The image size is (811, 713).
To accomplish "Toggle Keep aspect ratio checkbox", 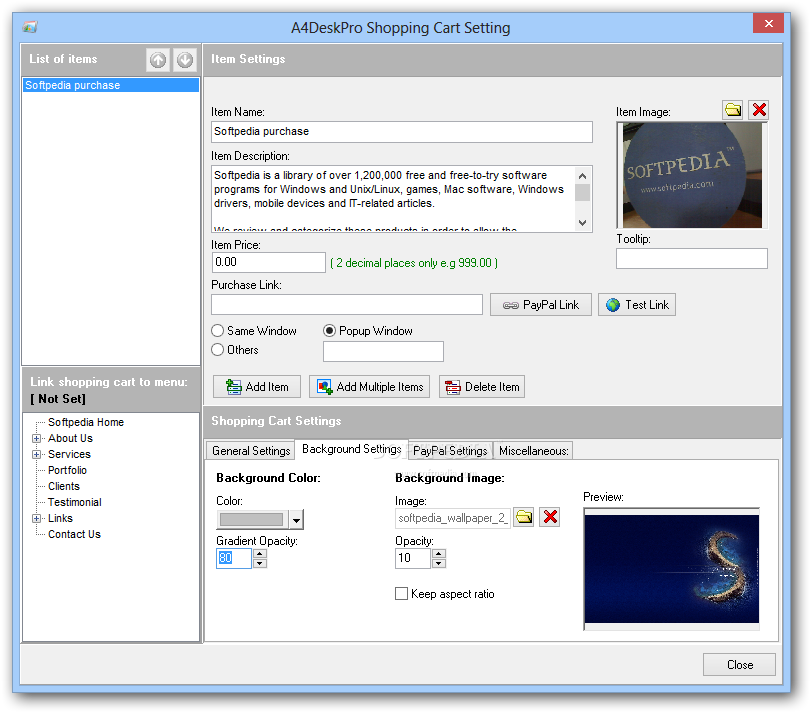I will click(401, 594).
